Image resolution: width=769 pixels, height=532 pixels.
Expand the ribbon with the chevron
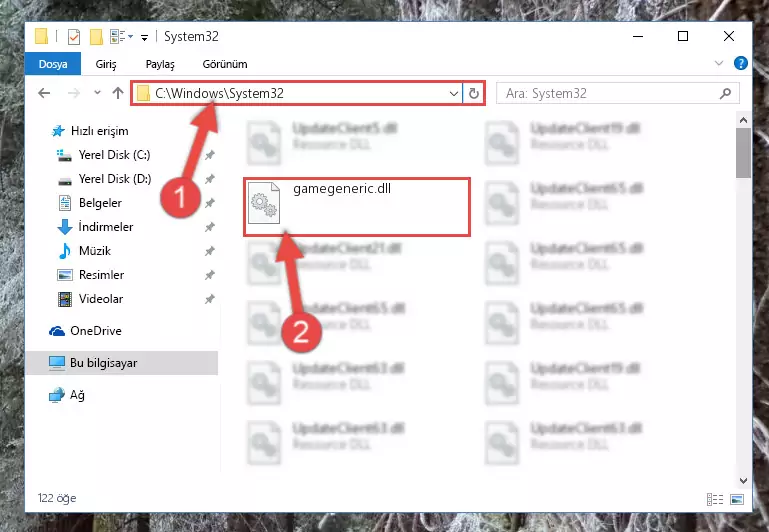718,63
